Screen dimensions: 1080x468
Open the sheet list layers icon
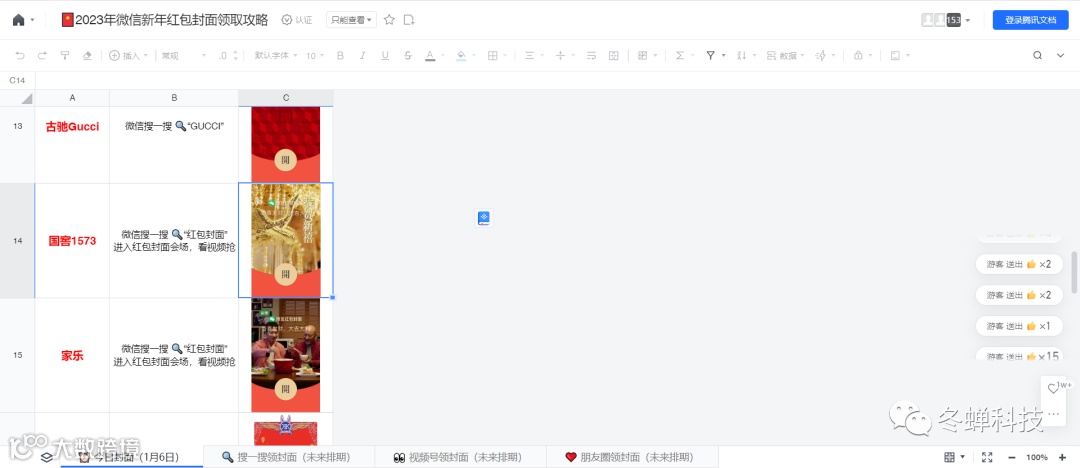click(46, 458)
